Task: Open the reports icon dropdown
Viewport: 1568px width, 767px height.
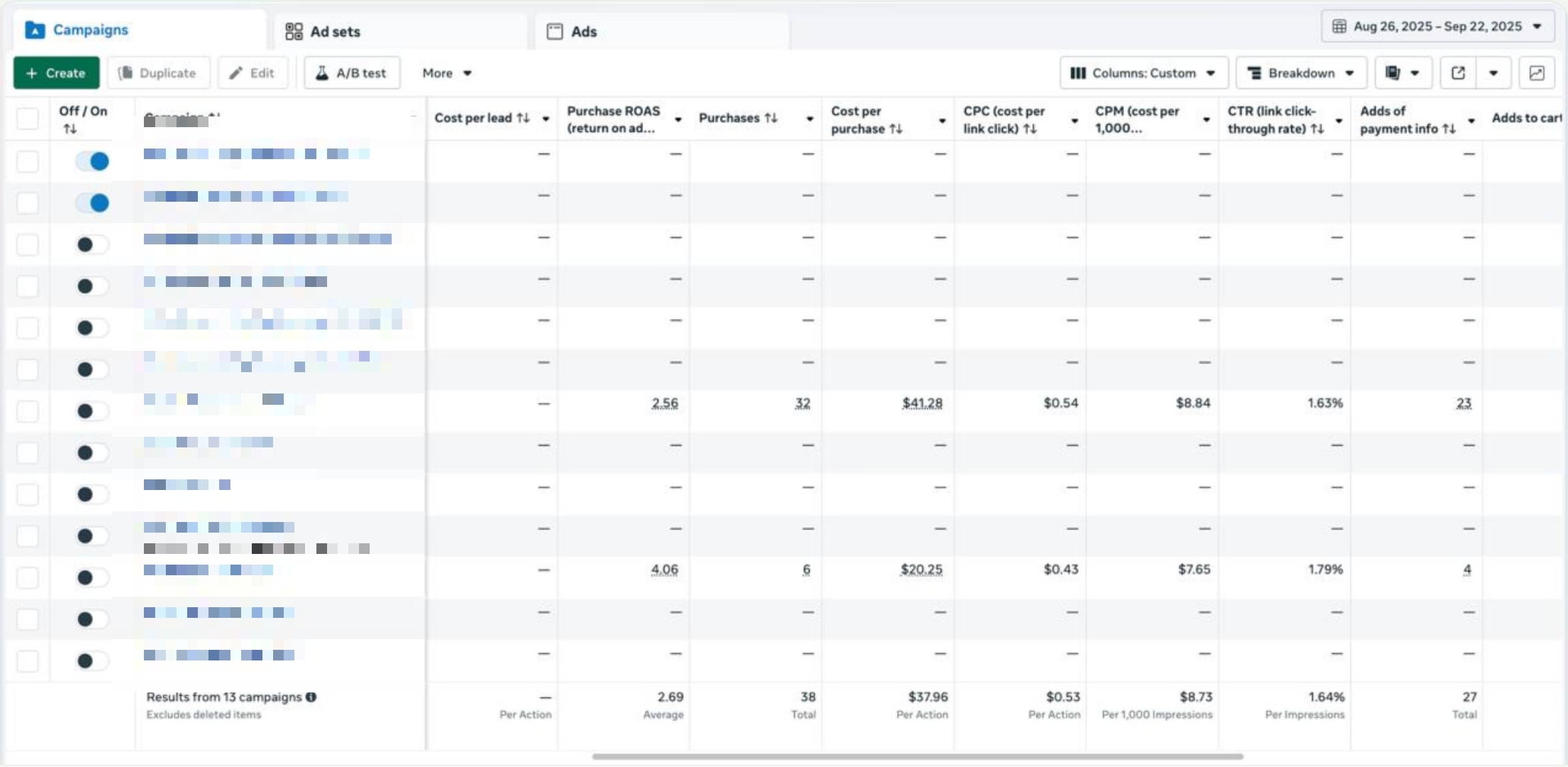Action: [1402, 73]
